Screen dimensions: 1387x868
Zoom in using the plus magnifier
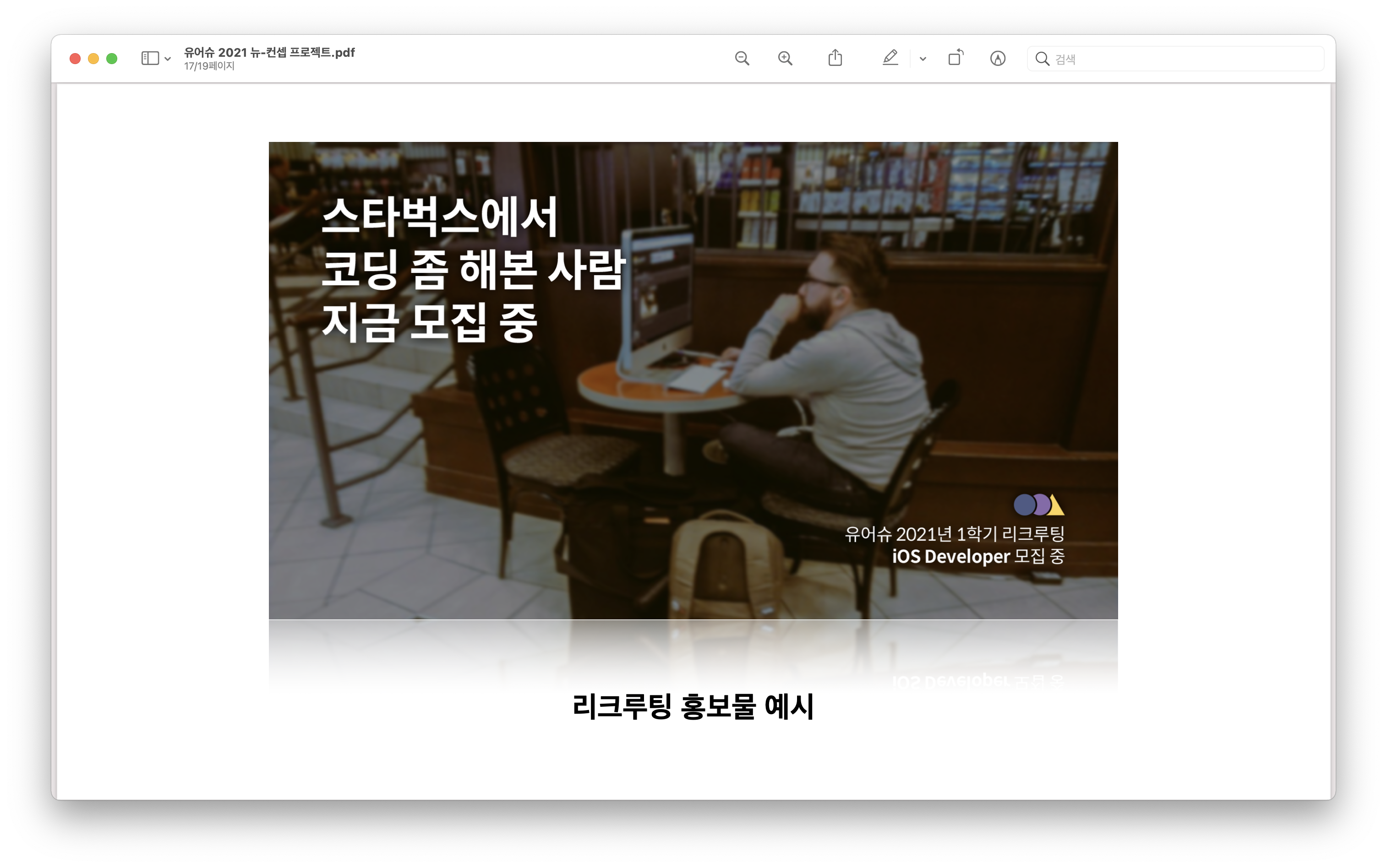[x=785, y=59]
